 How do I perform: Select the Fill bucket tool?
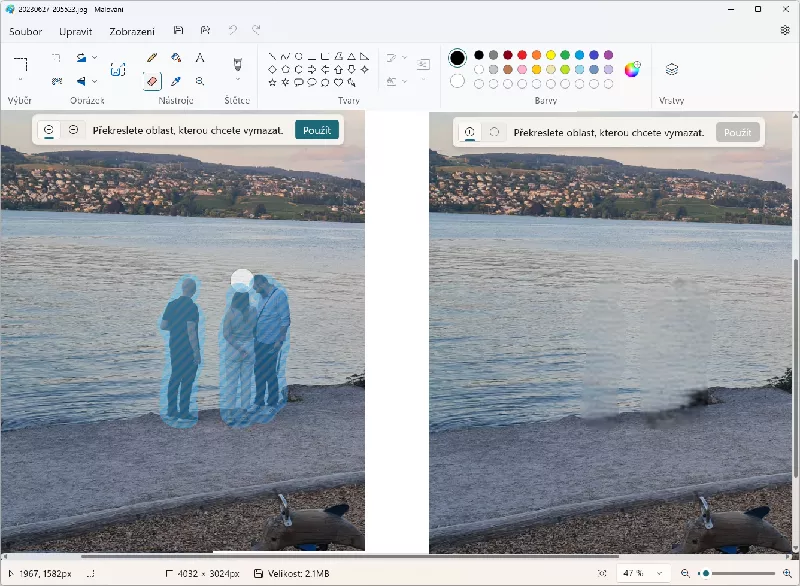click(x=176, y=58)
